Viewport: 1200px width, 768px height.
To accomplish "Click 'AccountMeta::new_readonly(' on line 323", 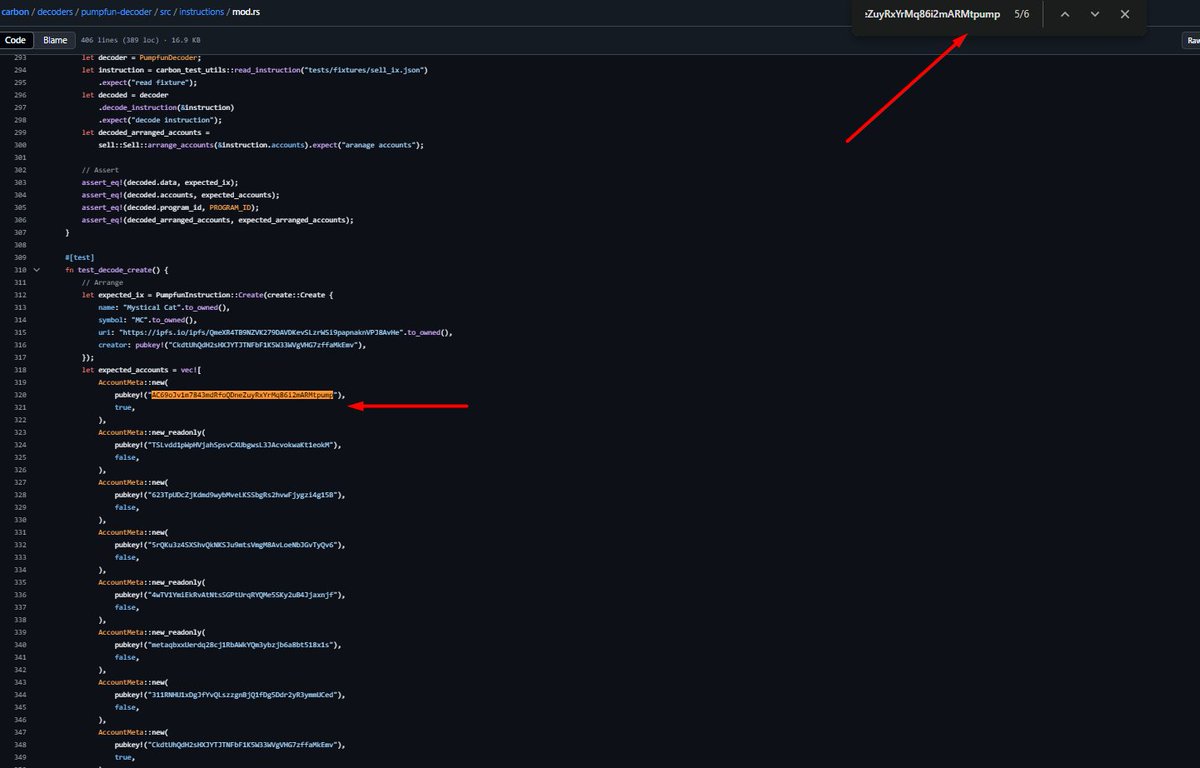I will coord(151,432).
